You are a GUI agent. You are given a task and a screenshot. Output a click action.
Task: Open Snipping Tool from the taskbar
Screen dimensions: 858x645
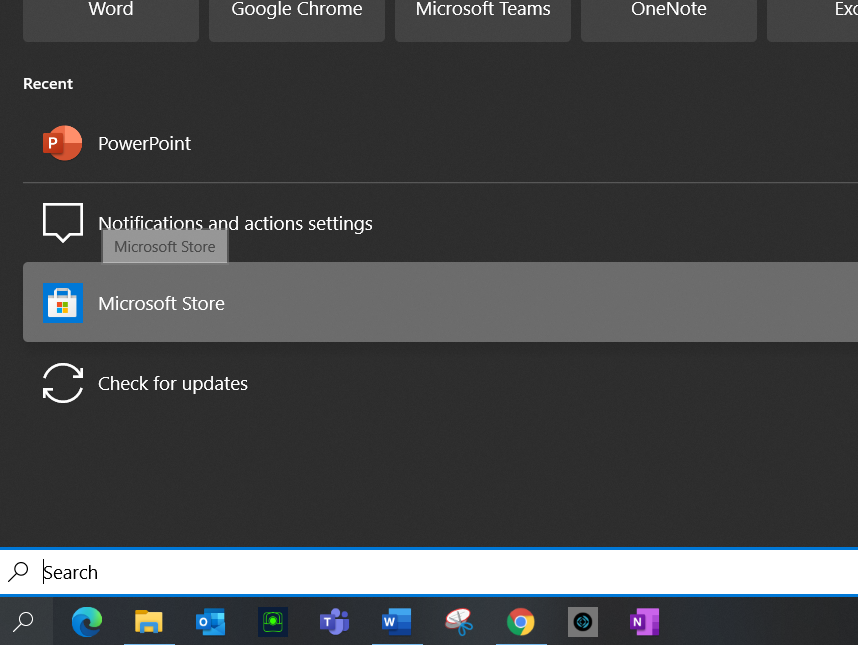point(459,621)
